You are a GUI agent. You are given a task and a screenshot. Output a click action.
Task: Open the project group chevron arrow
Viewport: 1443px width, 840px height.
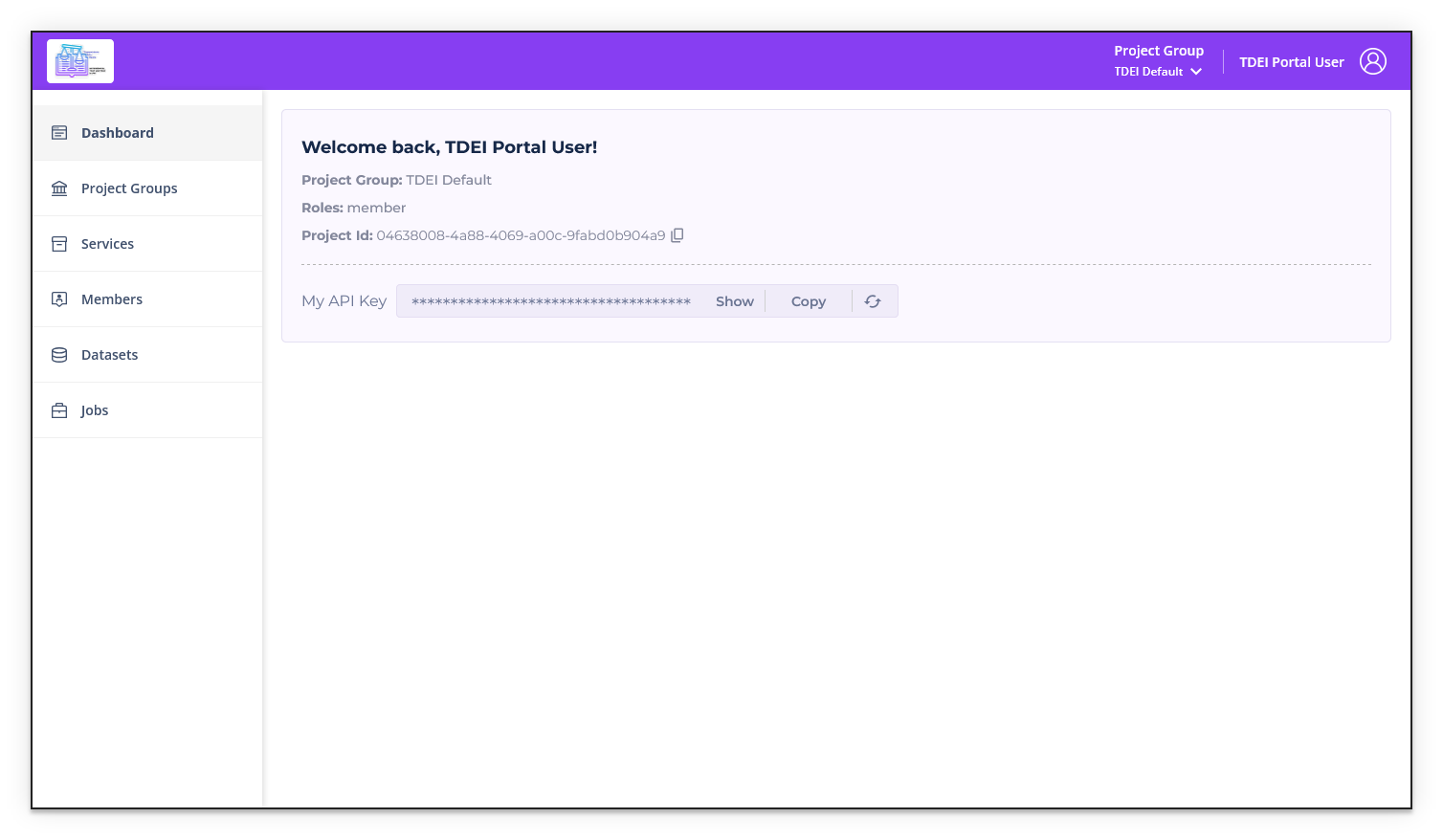click(x=1196, y=71)
